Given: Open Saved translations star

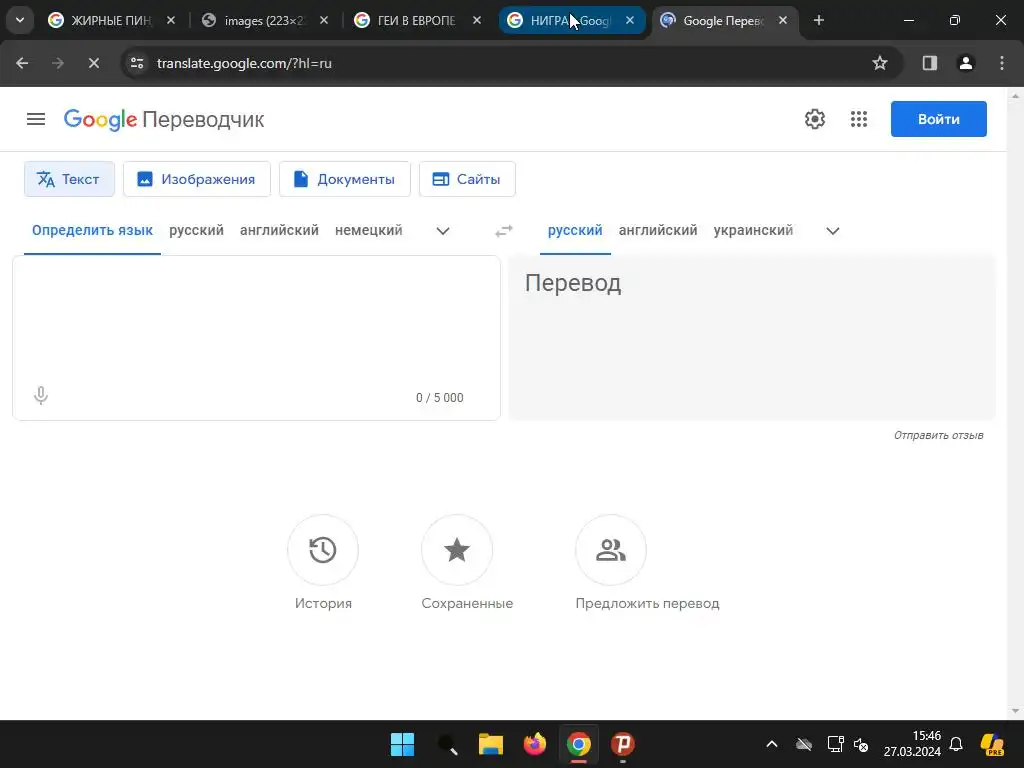Looking at the screenshot, I should [x=456, y=550].
